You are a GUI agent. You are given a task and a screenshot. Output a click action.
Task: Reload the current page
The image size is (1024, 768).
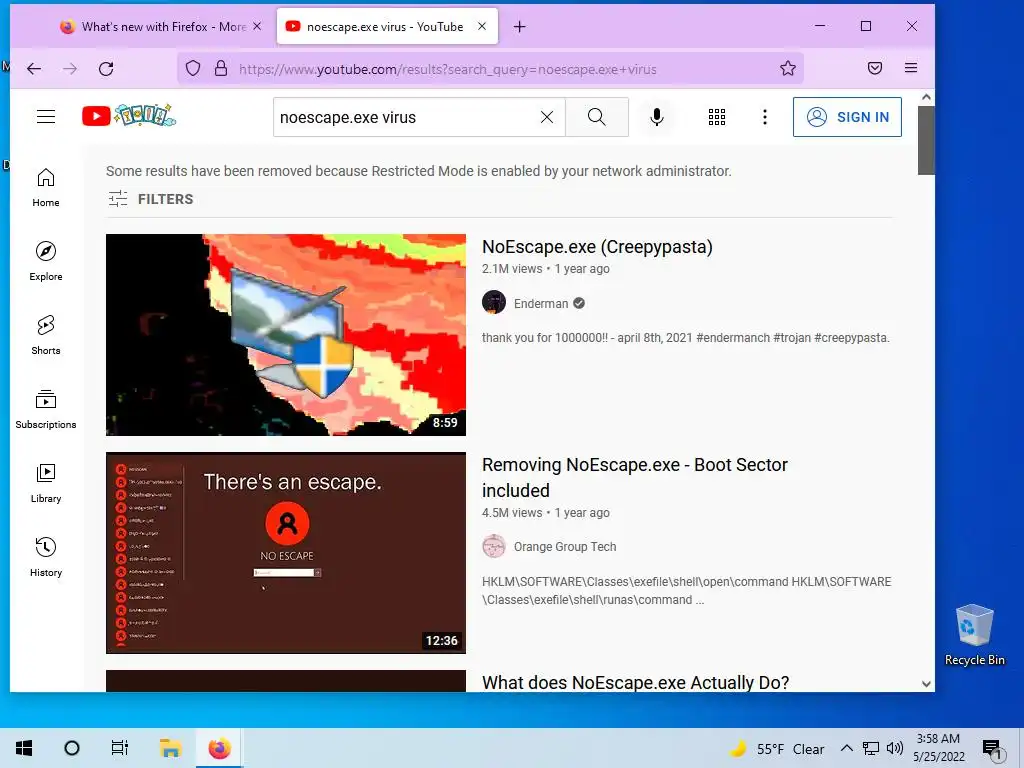(106, 69)
